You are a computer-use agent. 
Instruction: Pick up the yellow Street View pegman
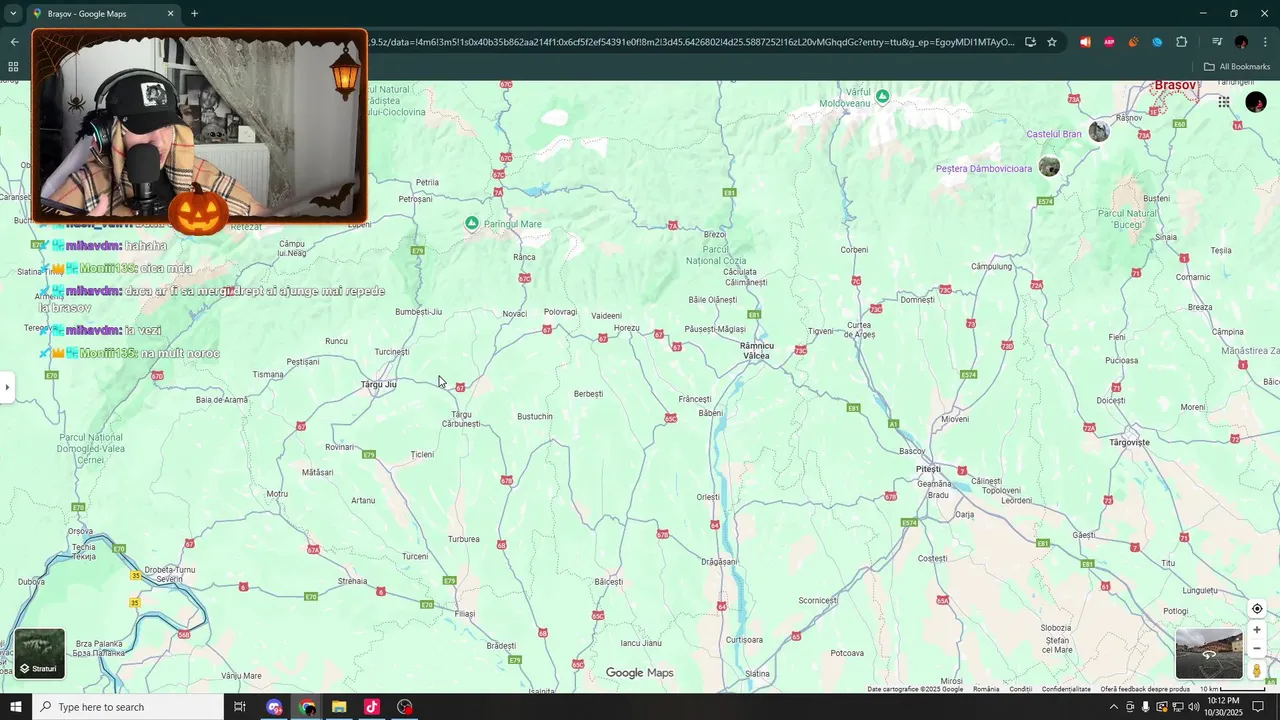coord(1257,671)
